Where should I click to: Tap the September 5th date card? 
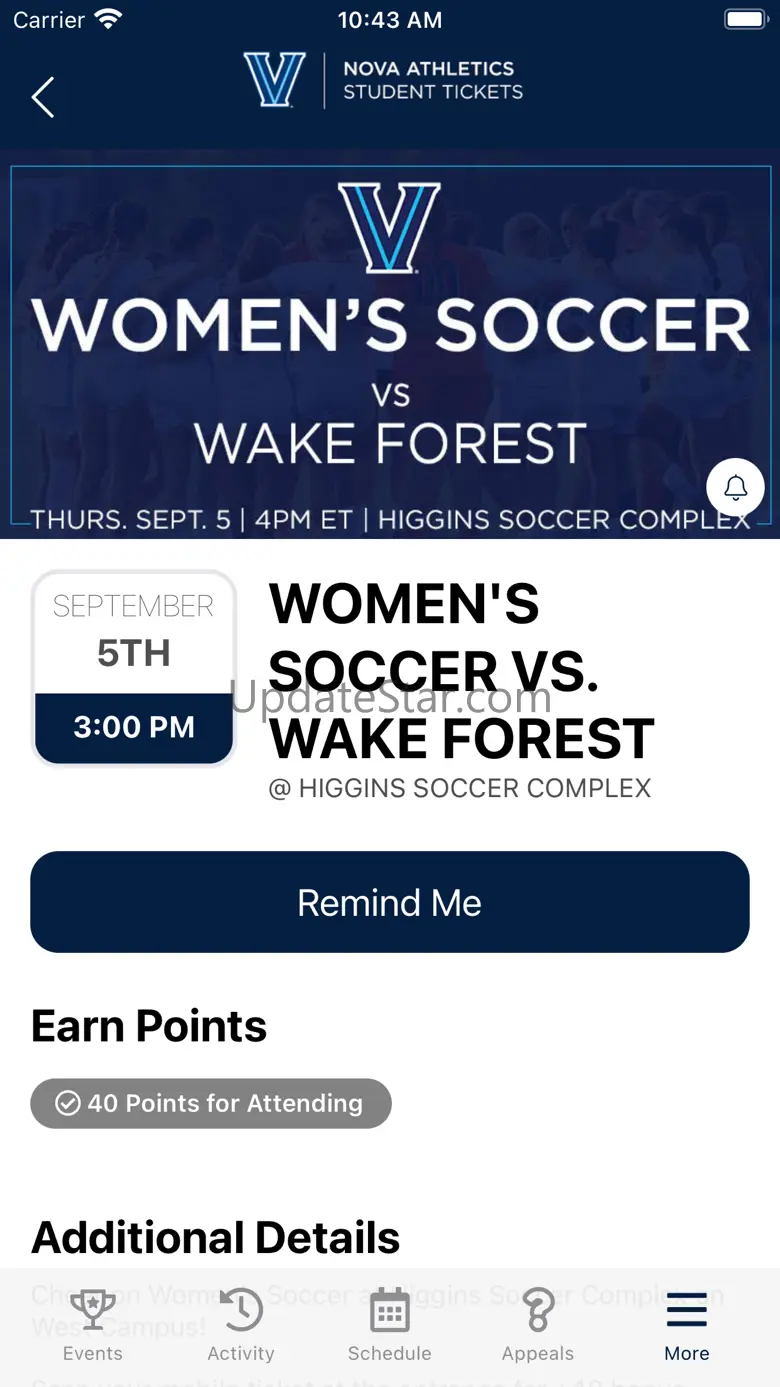[x=134, y=667]
